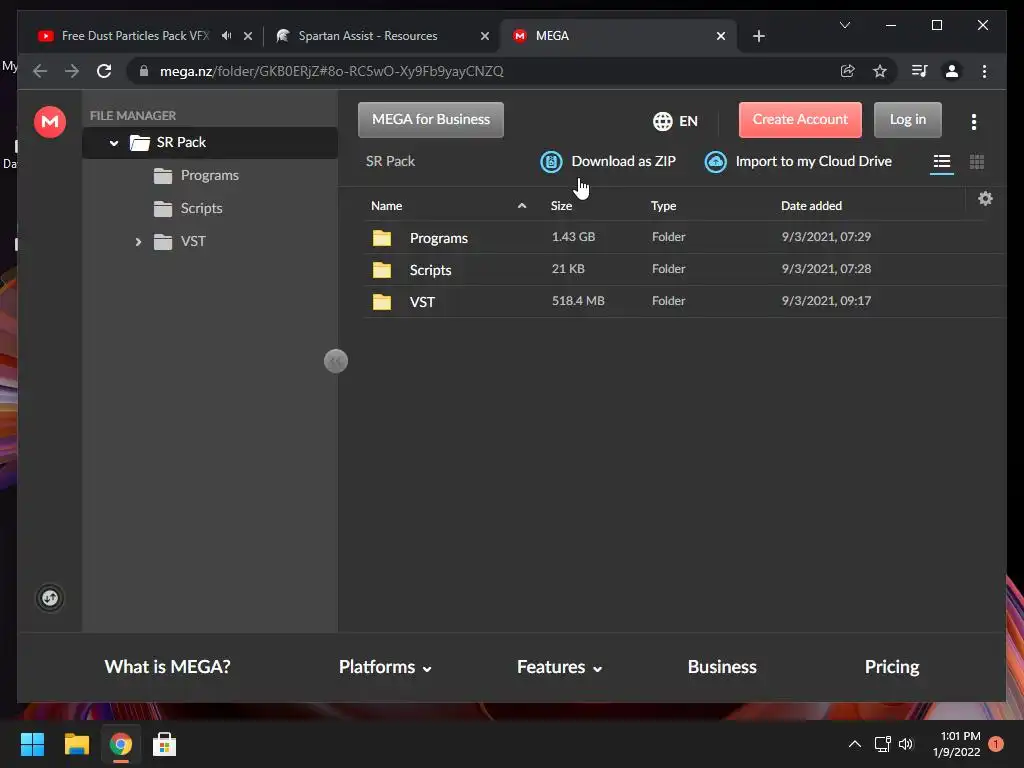Screen dimensions: 1024x768
Task: Click MEGA for Business button
Action: click(x=431, y=120)
